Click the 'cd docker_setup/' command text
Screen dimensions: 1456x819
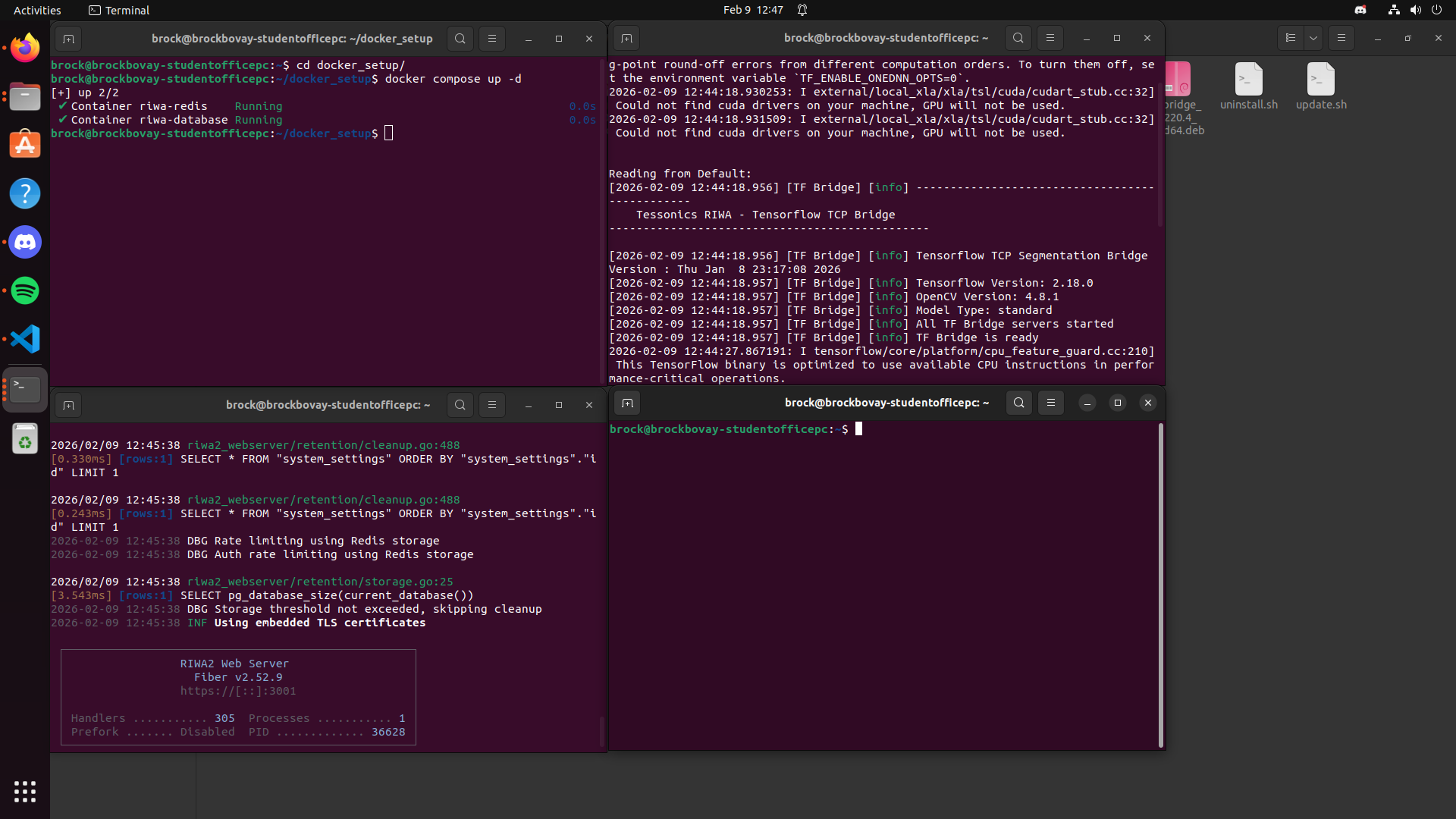(x=350, y=65)
